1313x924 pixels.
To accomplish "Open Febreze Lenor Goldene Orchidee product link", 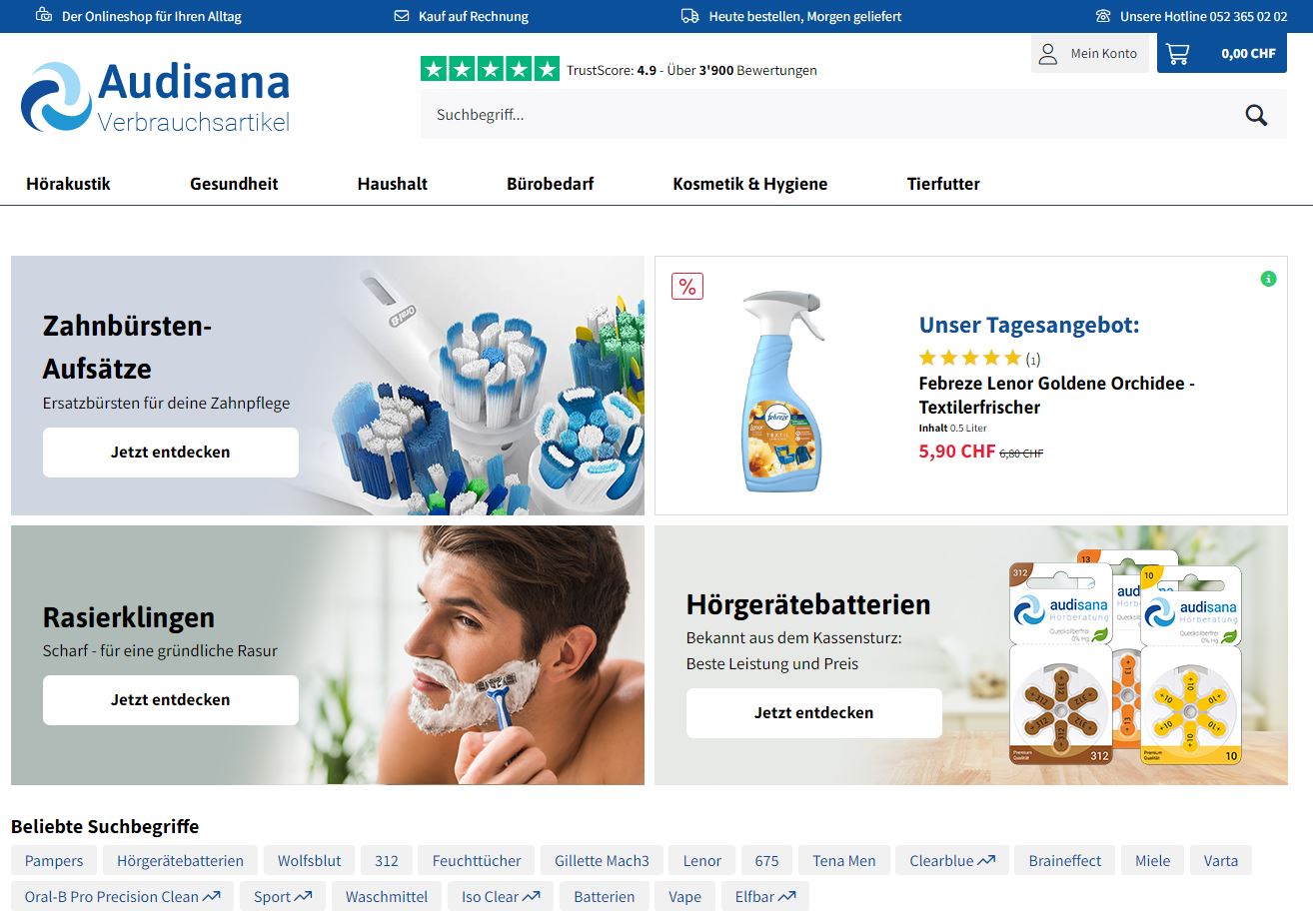I will pos(1056,395).
